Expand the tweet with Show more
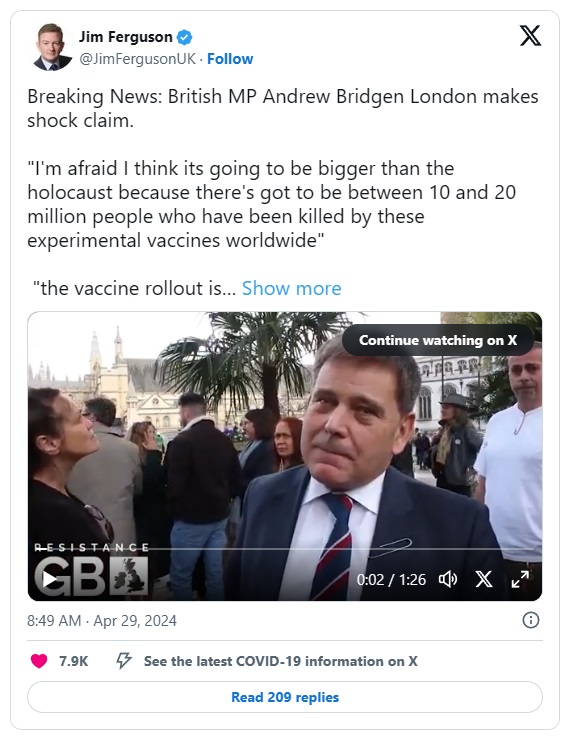Viewport: 565px width, 739px height. click(x=291, y=288)
